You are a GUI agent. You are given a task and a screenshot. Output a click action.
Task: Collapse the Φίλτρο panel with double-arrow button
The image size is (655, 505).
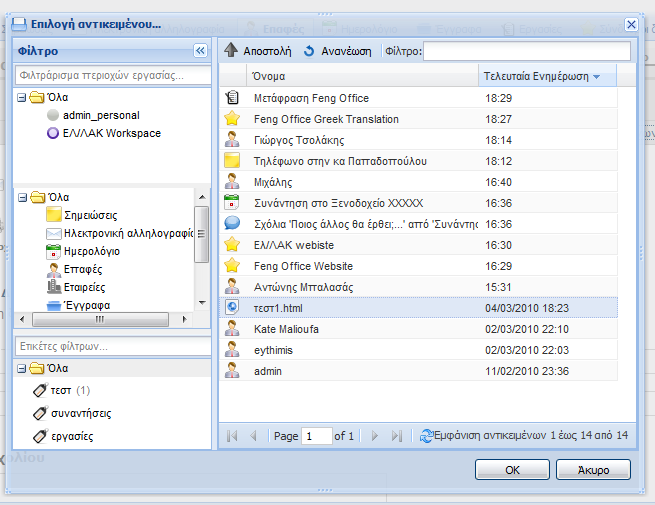199,50
